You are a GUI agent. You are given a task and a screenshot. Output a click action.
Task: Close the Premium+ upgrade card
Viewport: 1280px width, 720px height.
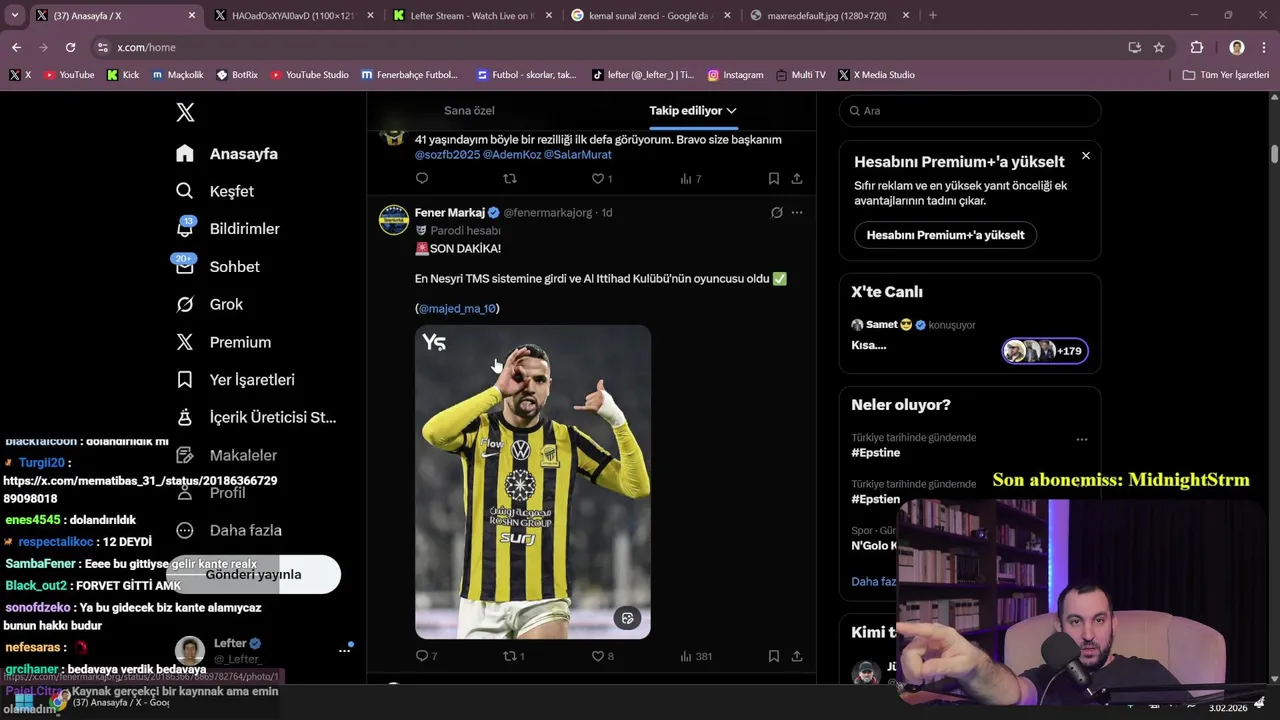(1086, 156)
